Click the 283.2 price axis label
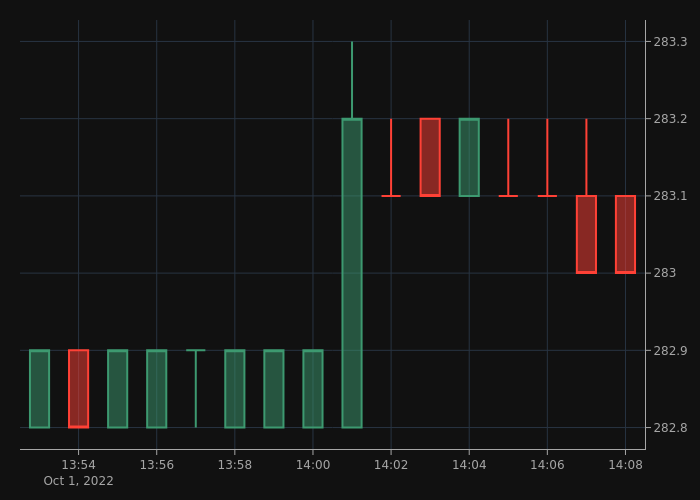700x500 pixels. [671, 119]
